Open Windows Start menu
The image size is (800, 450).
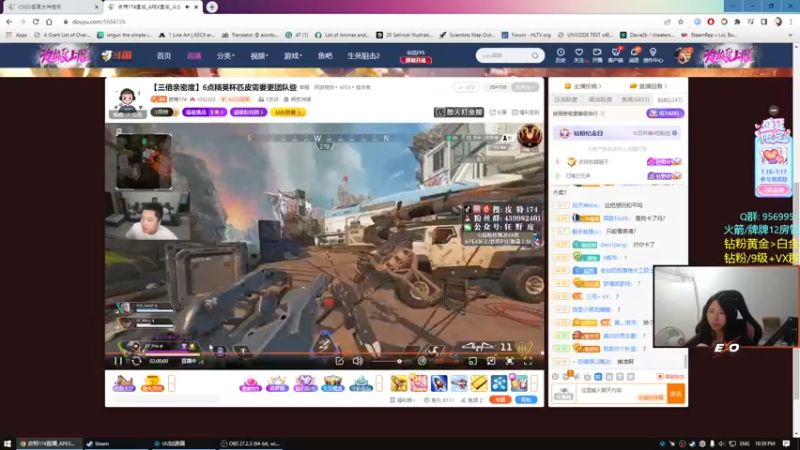point(7,444)
